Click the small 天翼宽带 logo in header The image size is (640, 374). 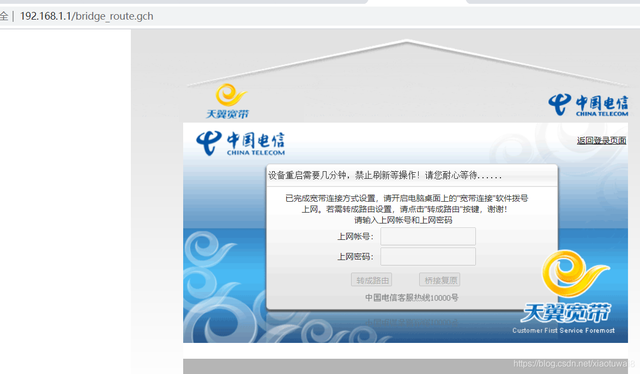tap(228, 101)
